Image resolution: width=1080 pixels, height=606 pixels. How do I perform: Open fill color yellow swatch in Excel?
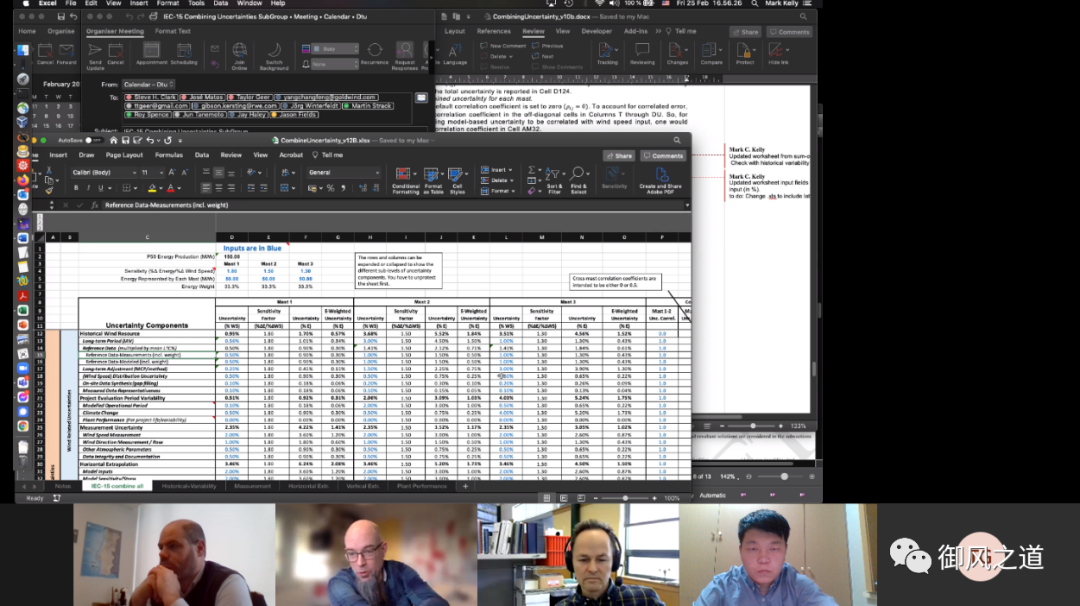pos(152,188)
